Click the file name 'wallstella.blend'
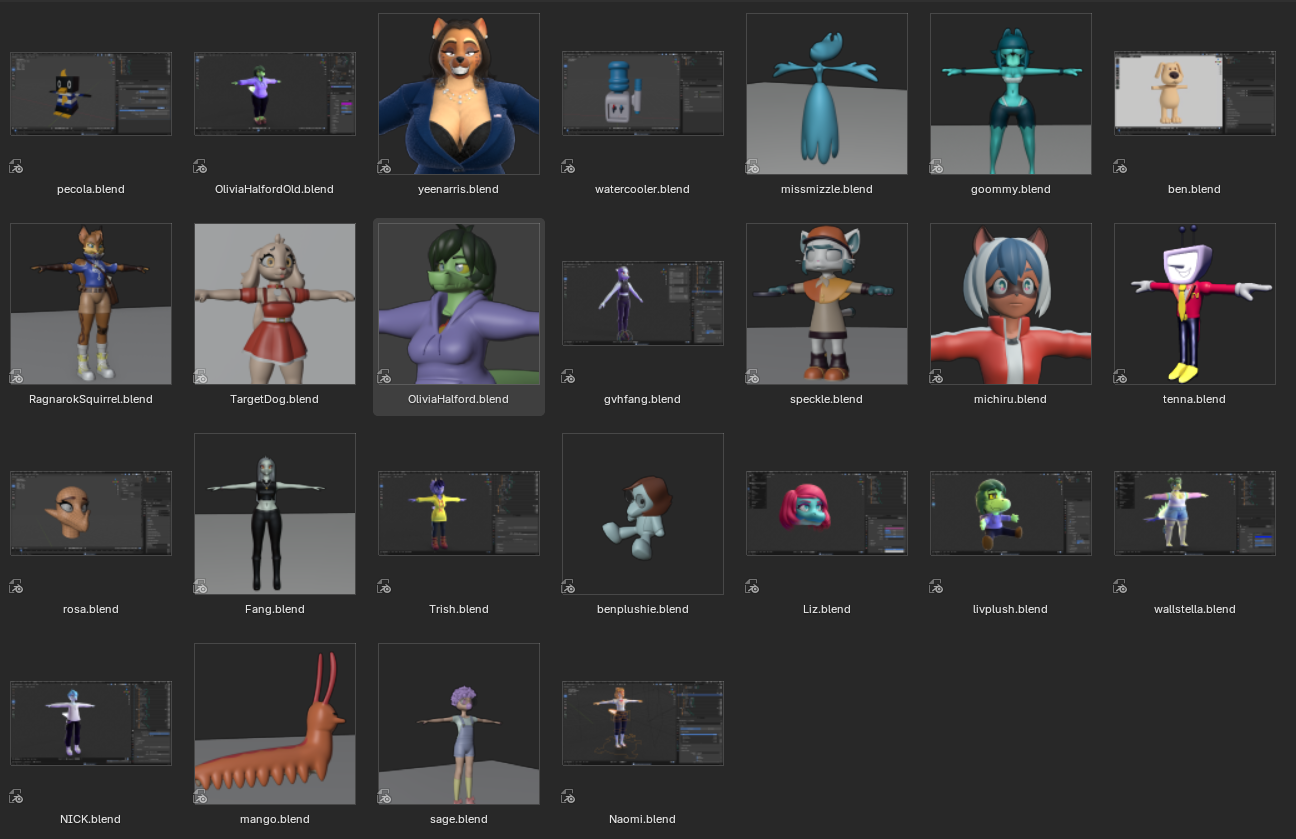 [x=1195, y=609]
